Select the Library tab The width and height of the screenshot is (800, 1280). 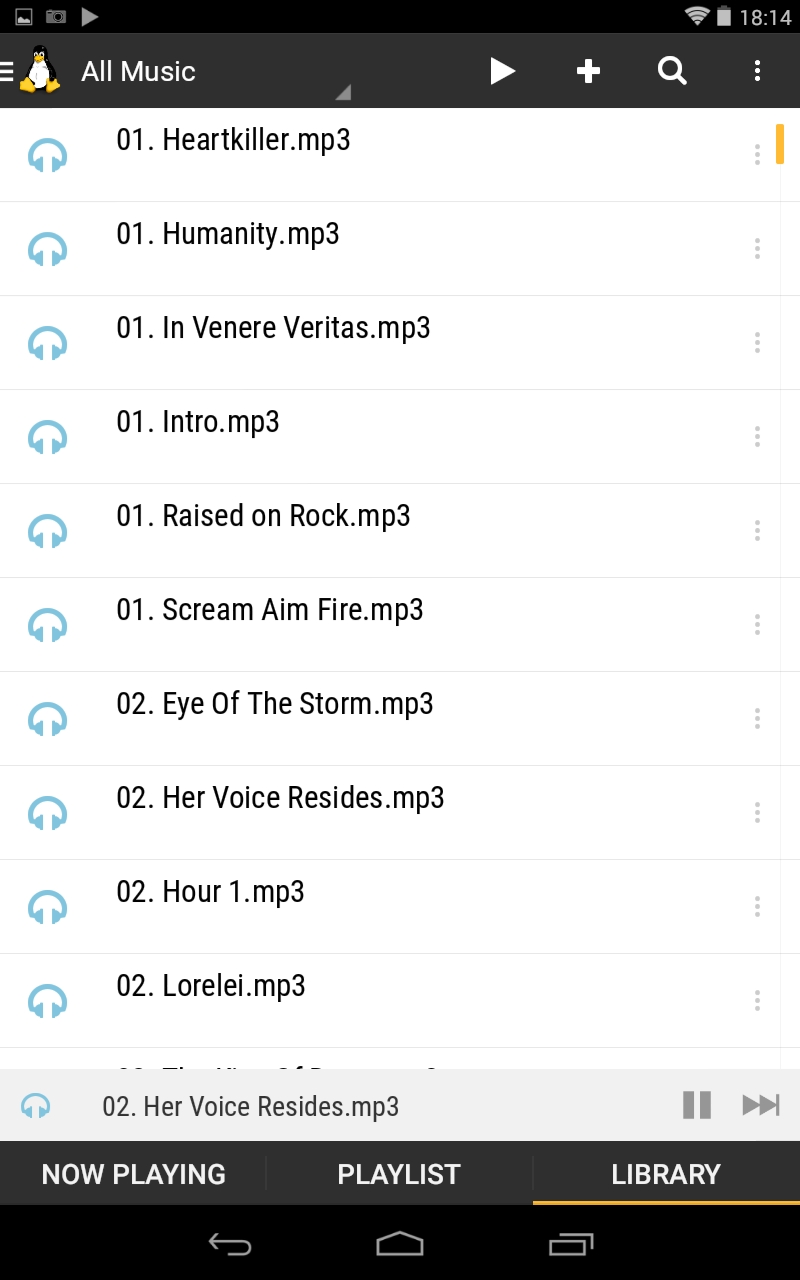(x=666, y=1174)
